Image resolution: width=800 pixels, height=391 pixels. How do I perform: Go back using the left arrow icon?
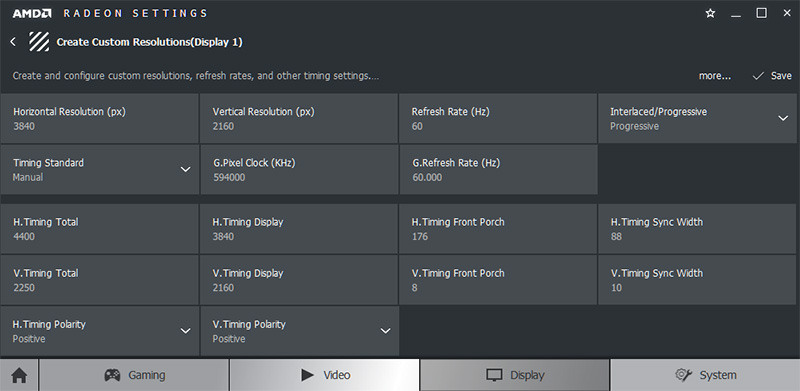[x=13, y=42]
